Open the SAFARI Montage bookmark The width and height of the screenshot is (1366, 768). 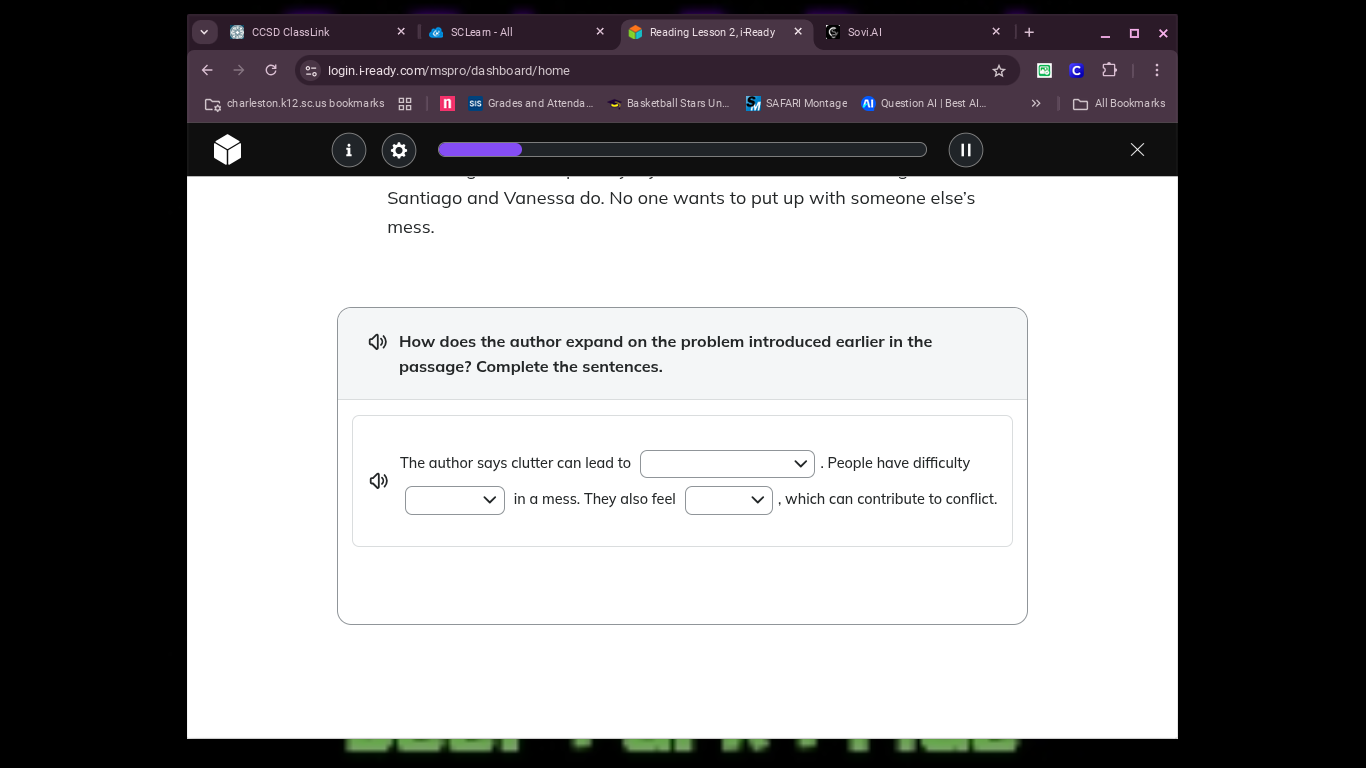(x=796, y=104)
